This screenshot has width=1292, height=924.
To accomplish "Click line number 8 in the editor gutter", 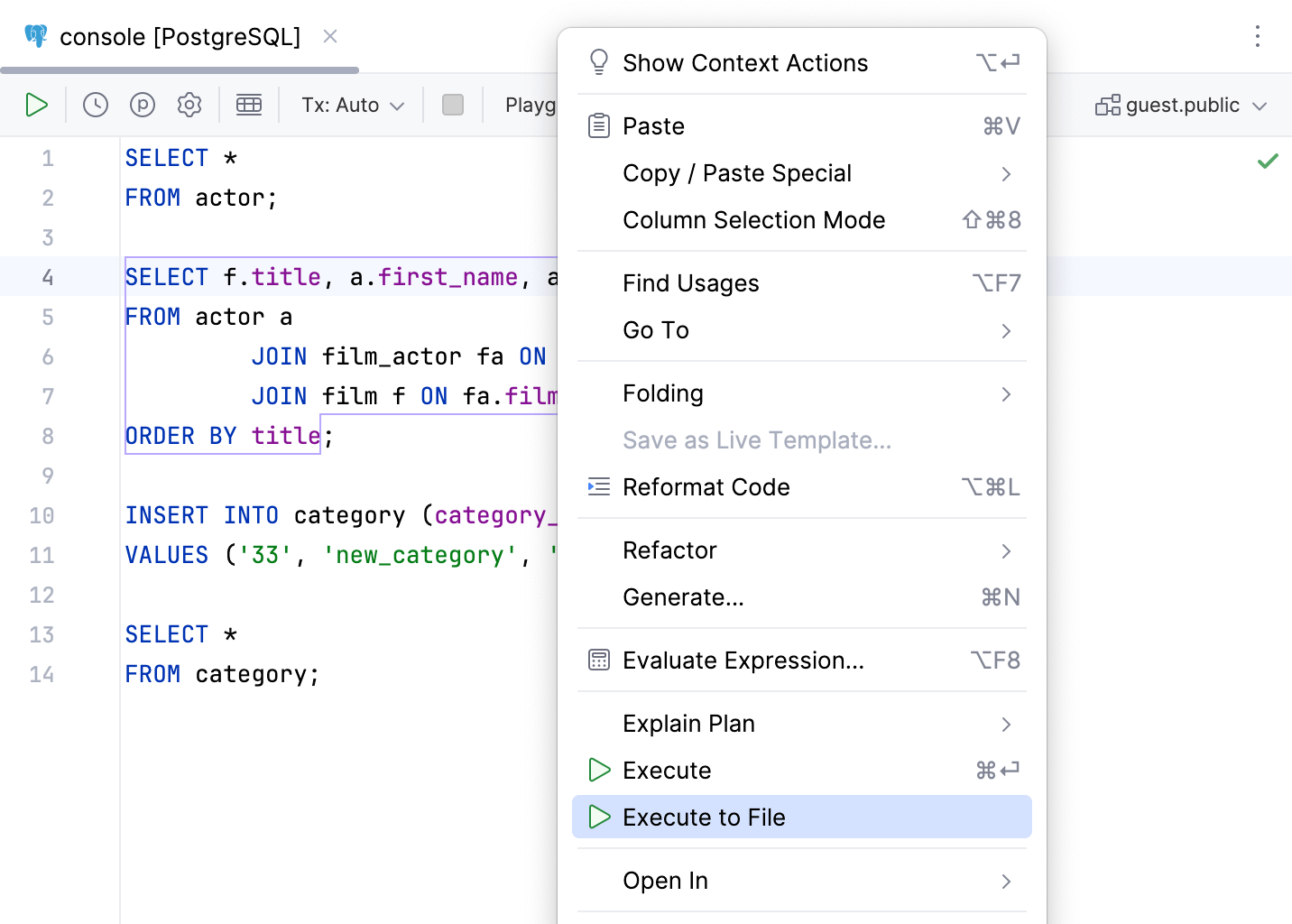I will pos(48,436).
